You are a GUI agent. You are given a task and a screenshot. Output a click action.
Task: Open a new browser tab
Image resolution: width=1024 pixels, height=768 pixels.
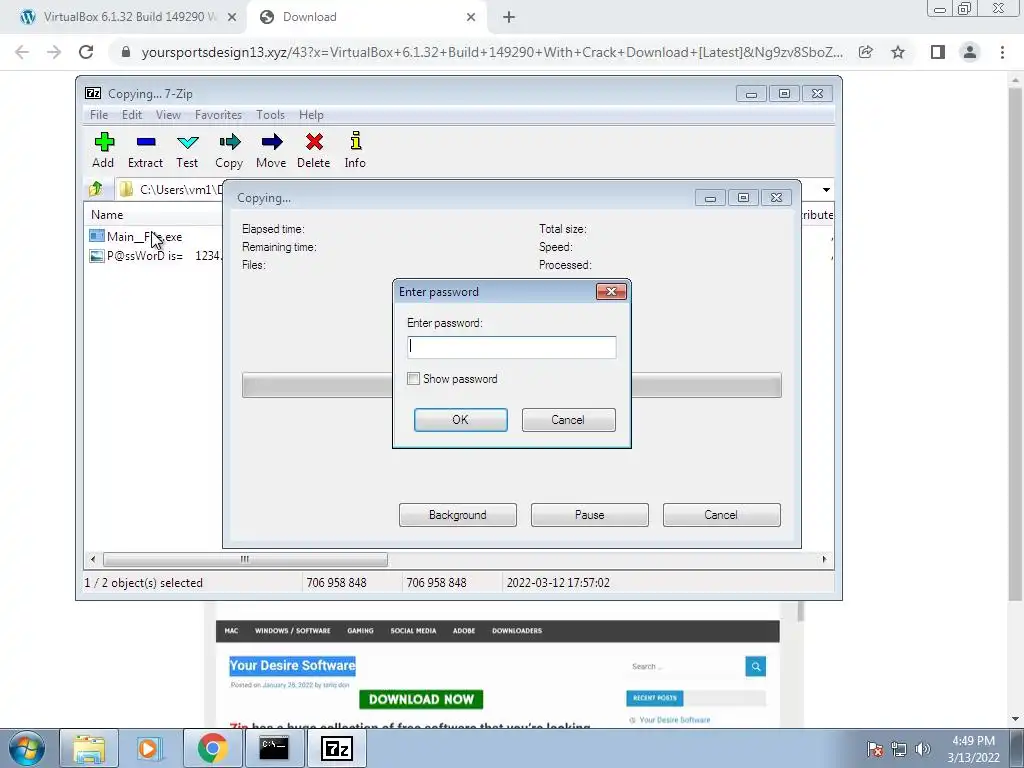click(509, 18)
